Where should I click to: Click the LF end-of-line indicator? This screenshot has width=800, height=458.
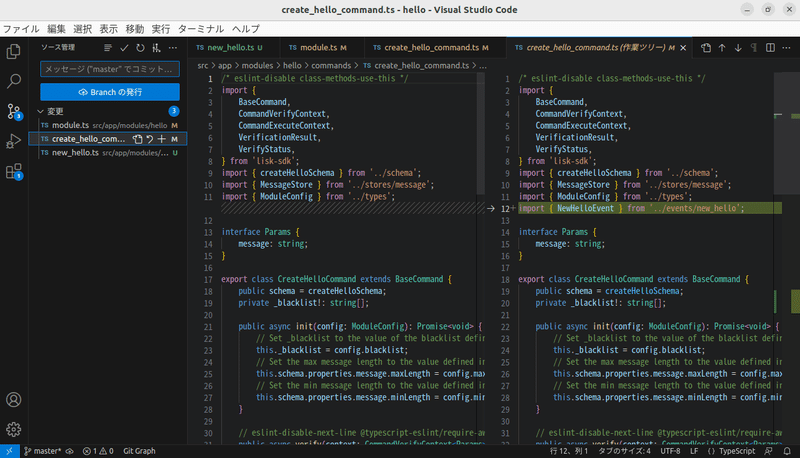coord(694,451)
